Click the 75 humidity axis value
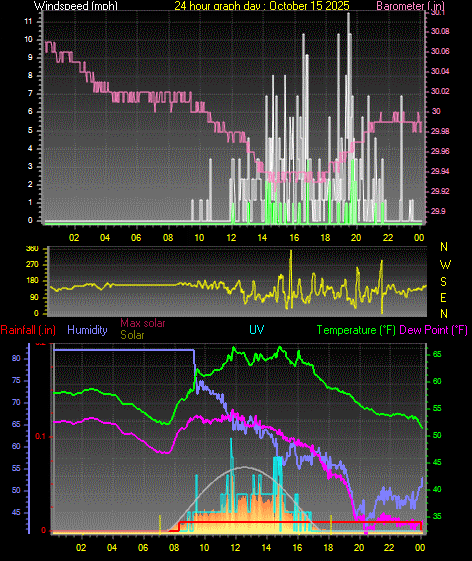The height and width of the screenshot is (561, 472). pyautogui.click(x=16, y=380)
